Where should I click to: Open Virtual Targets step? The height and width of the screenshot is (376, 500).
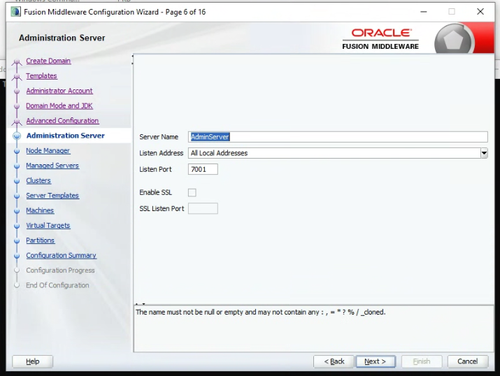[x=48, y=226]
